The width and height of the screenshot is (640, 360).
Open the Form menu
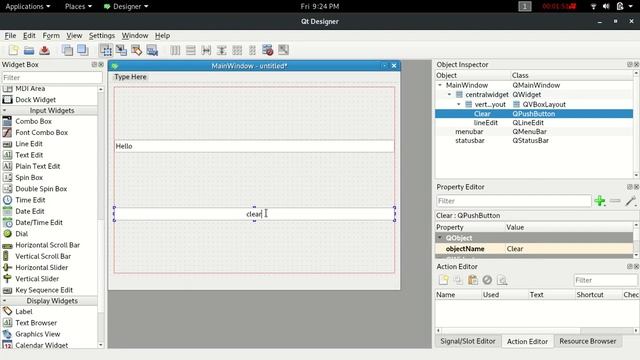click(51, 36)
